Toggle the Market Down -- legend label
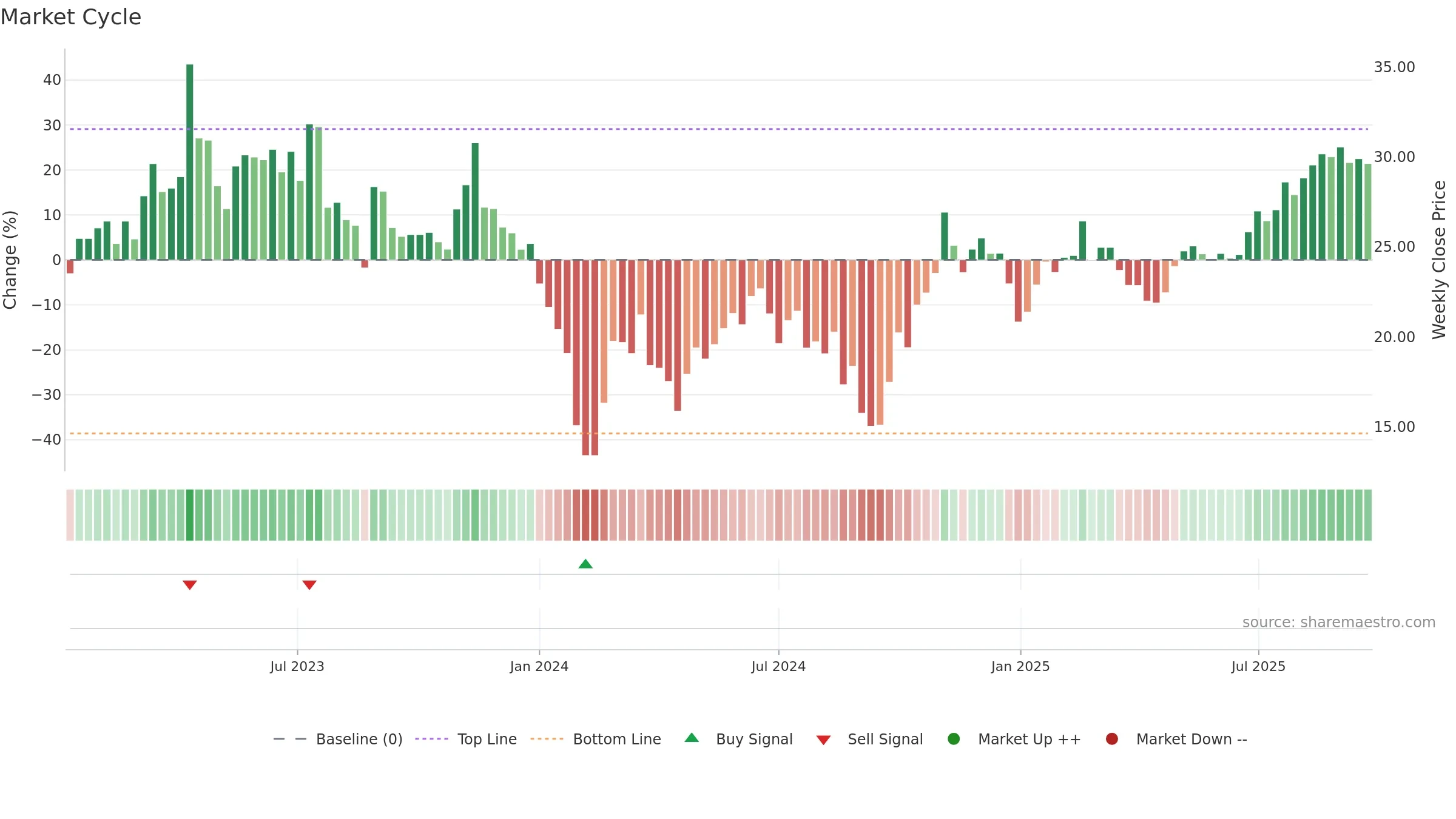 point(1191,739)
